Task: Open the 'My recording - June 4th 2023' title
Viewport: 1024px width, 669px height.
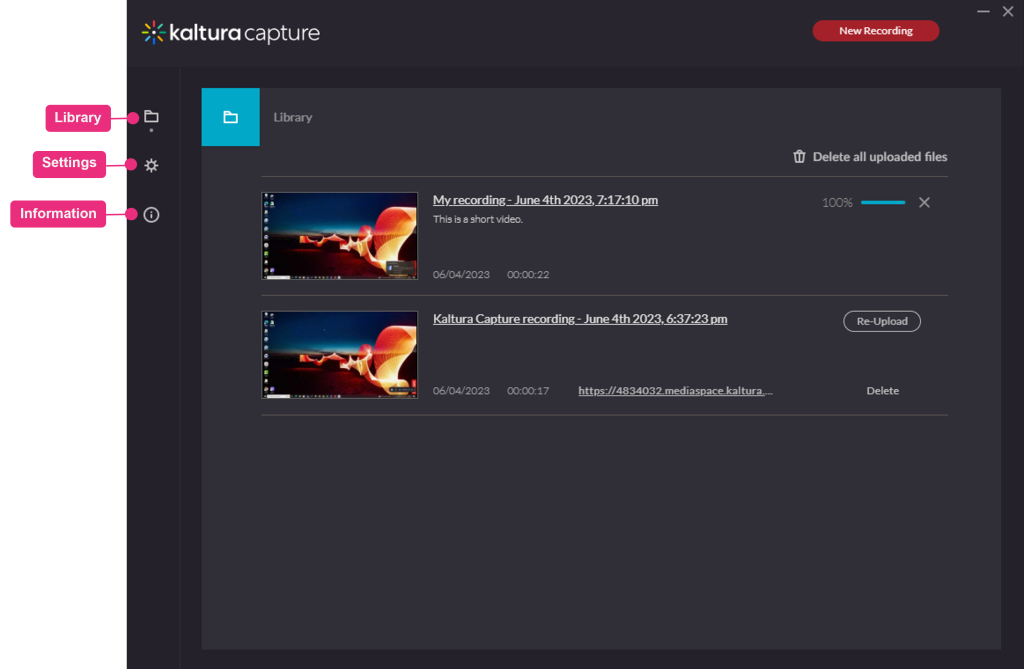Action: [545, 200]
